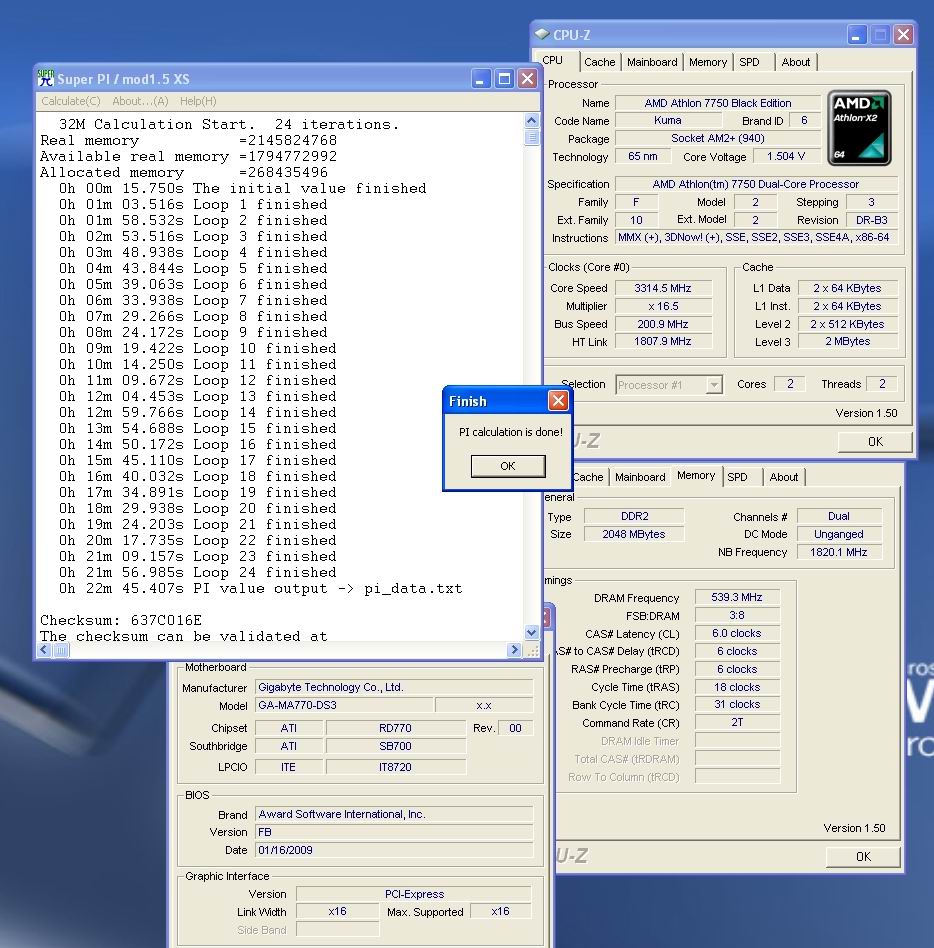The width and height of the screenshot is (934, 948).
Task: Click the Multiplier value x 16.5
Action: point(663,307)
